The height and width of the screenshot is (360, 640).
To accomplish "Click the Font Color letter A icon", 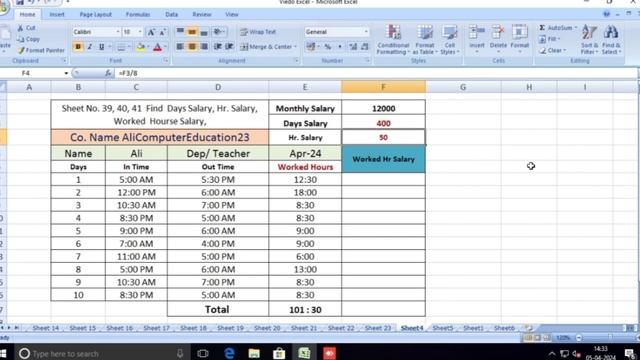I will (x=158, y=47).
